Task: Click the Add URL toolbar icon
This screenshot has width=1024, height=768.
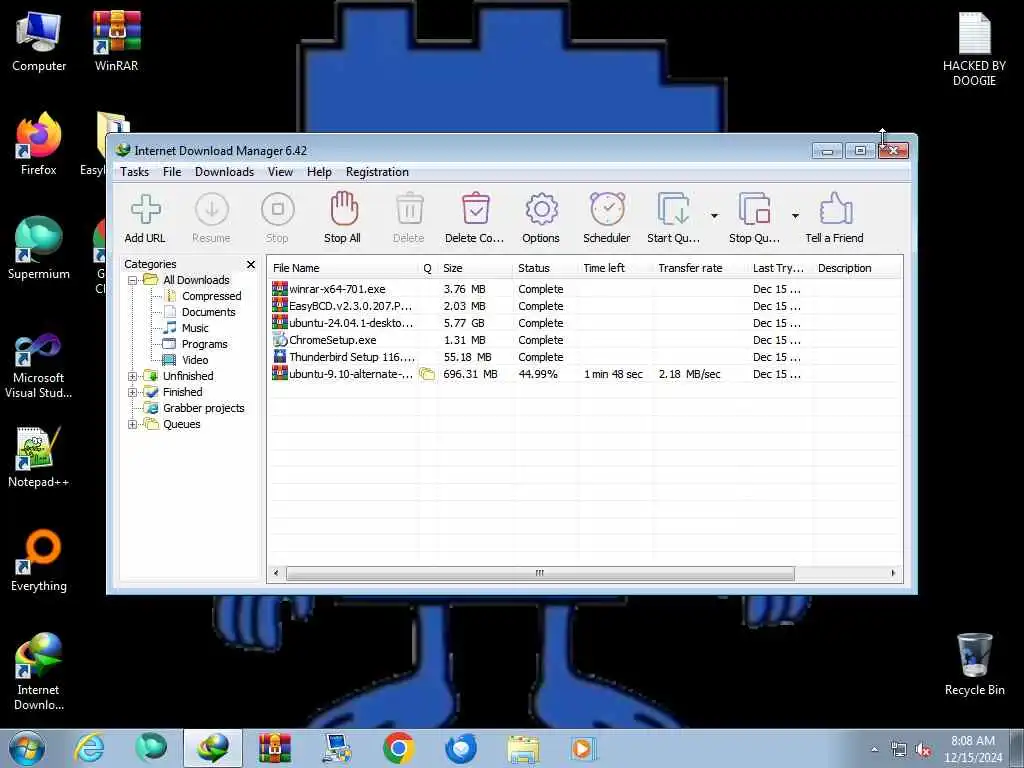Action: click(x=145, y=210)
